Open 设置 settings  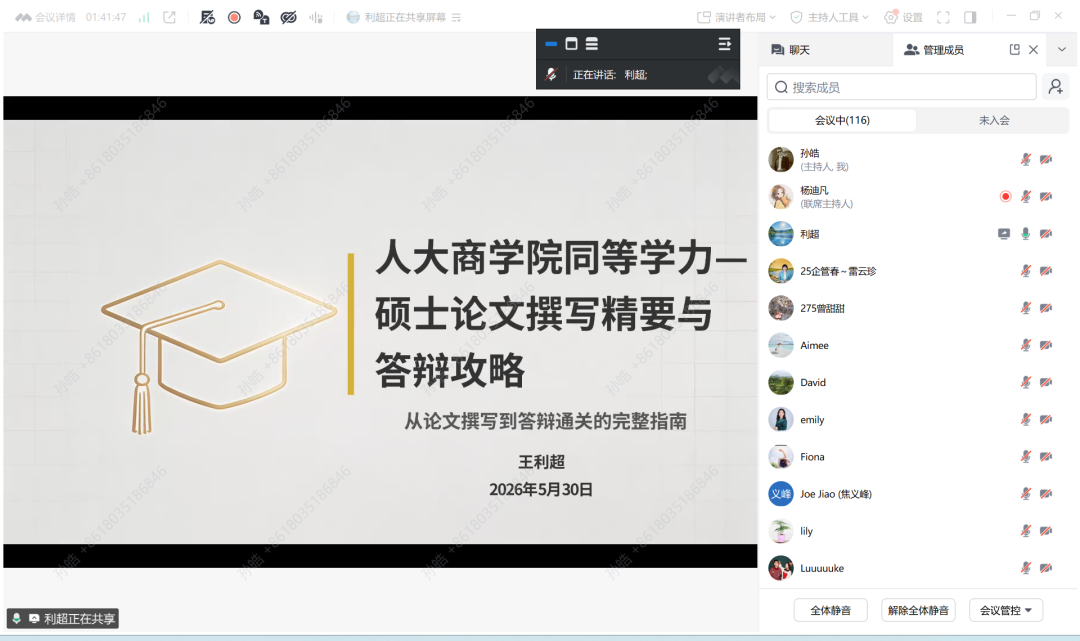[x=903, y=17]
